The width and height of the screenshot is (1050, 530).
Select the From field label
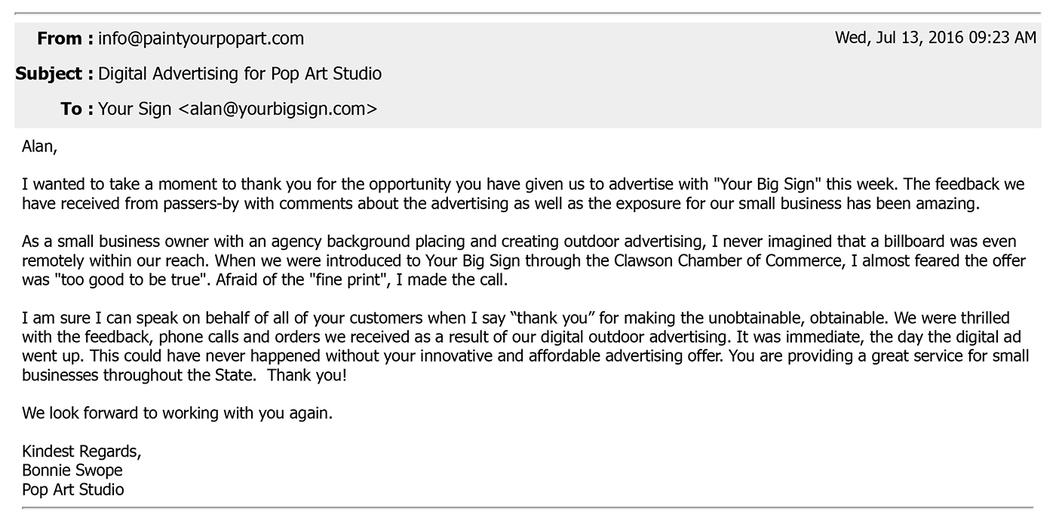coord(65,39)
